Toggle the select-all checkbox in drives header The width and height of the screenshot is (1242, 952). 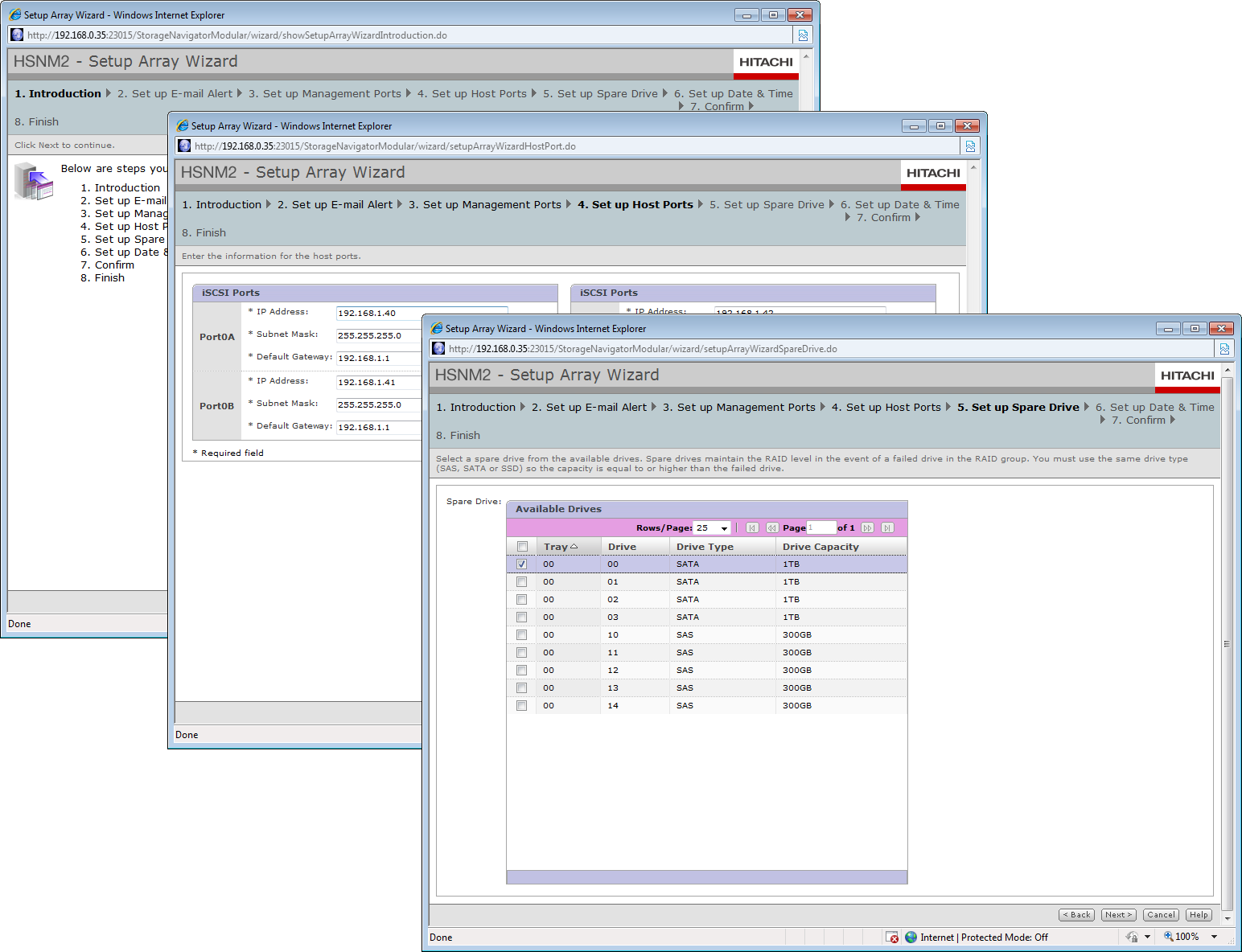tap(522, 547)
